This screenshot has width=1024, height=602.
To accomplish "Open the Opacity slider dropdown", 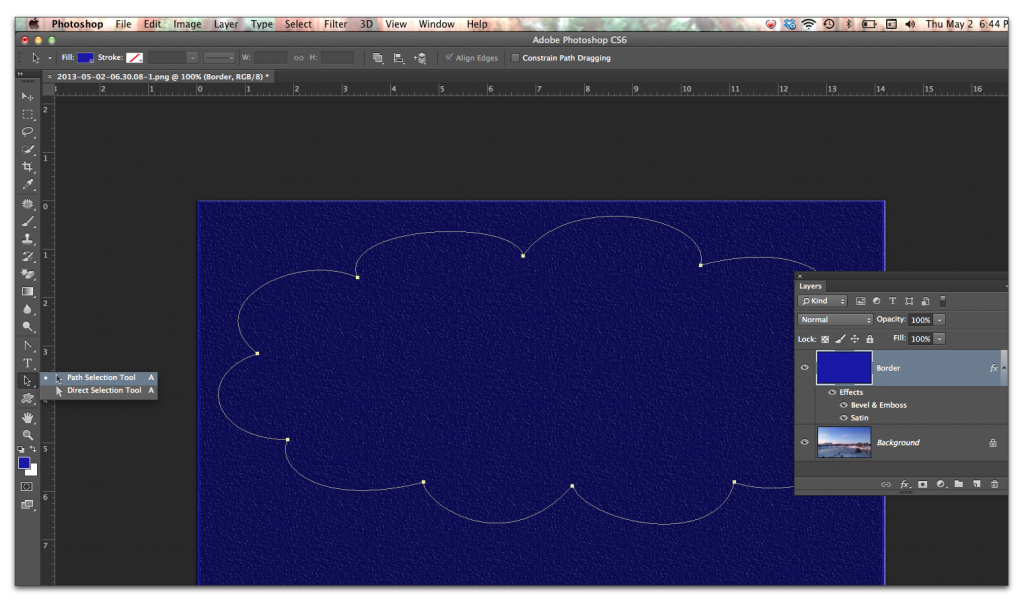I will point(940,320).
